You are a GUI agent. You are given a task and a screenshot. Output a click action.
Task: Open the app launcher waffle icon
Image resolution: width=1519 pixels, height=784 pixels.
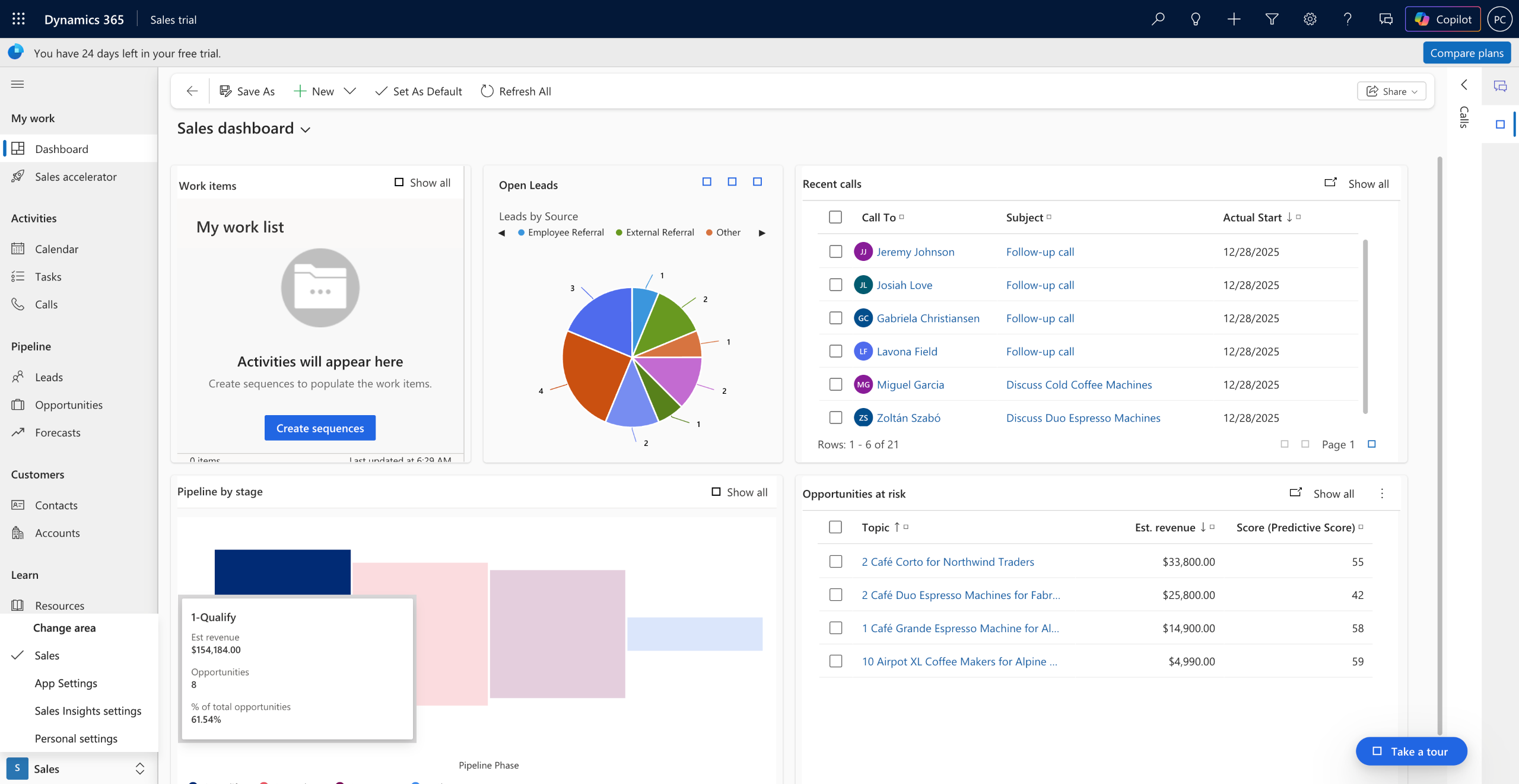coord(18,19)
